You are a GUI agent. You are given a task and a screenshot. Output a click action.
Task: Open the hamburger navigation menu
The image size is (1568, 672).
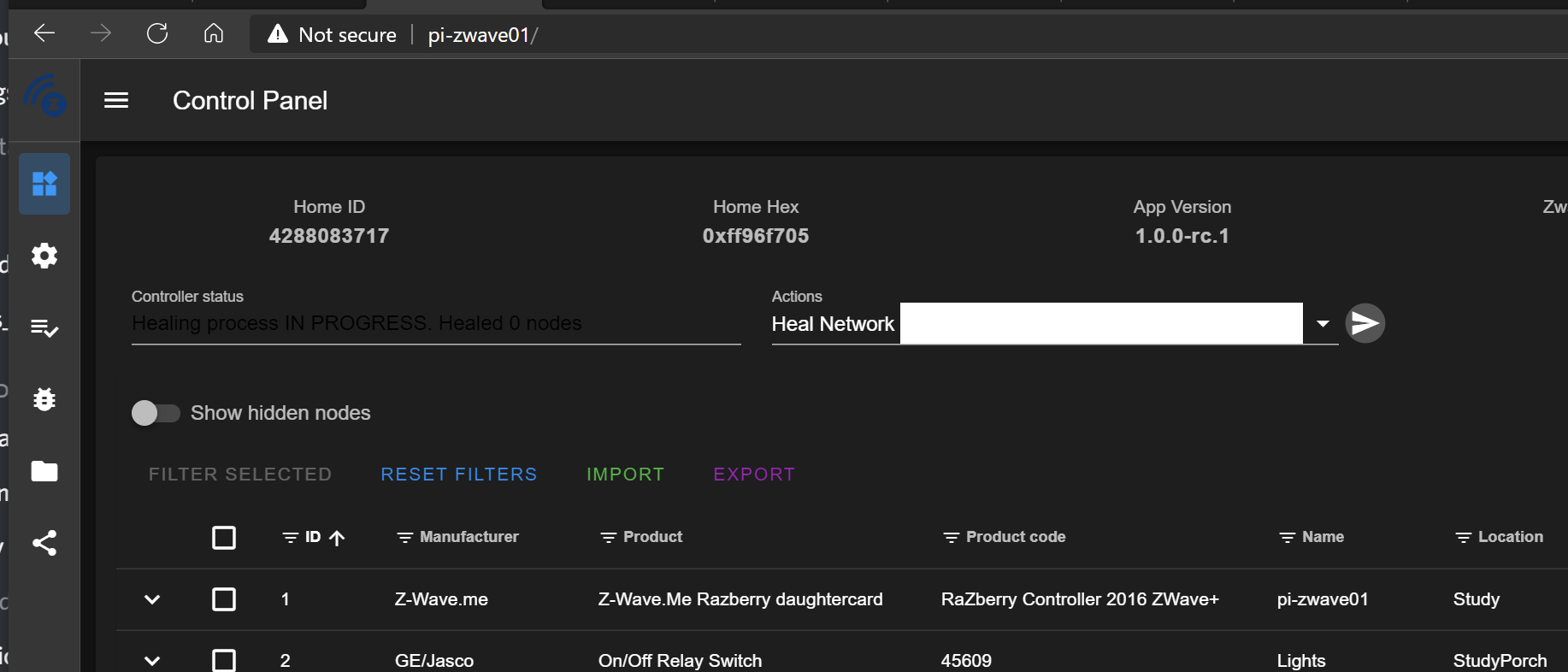pyautogui.click(x=116, y=101)
